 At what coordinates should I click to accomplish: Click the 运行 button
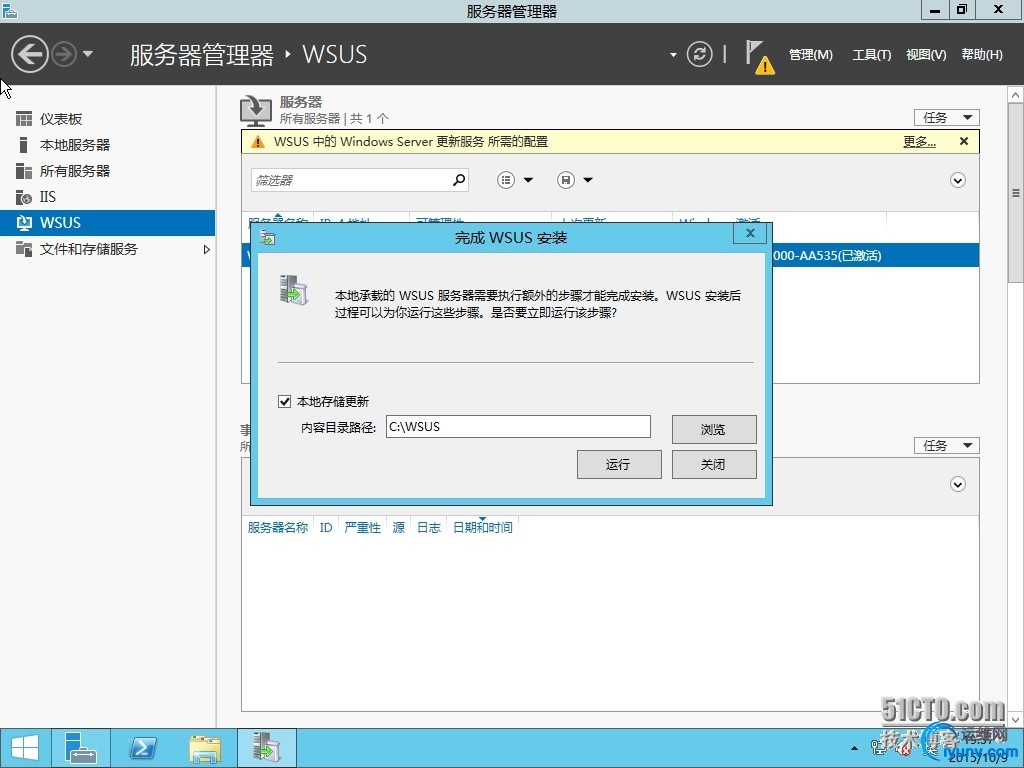pos(618,464)
